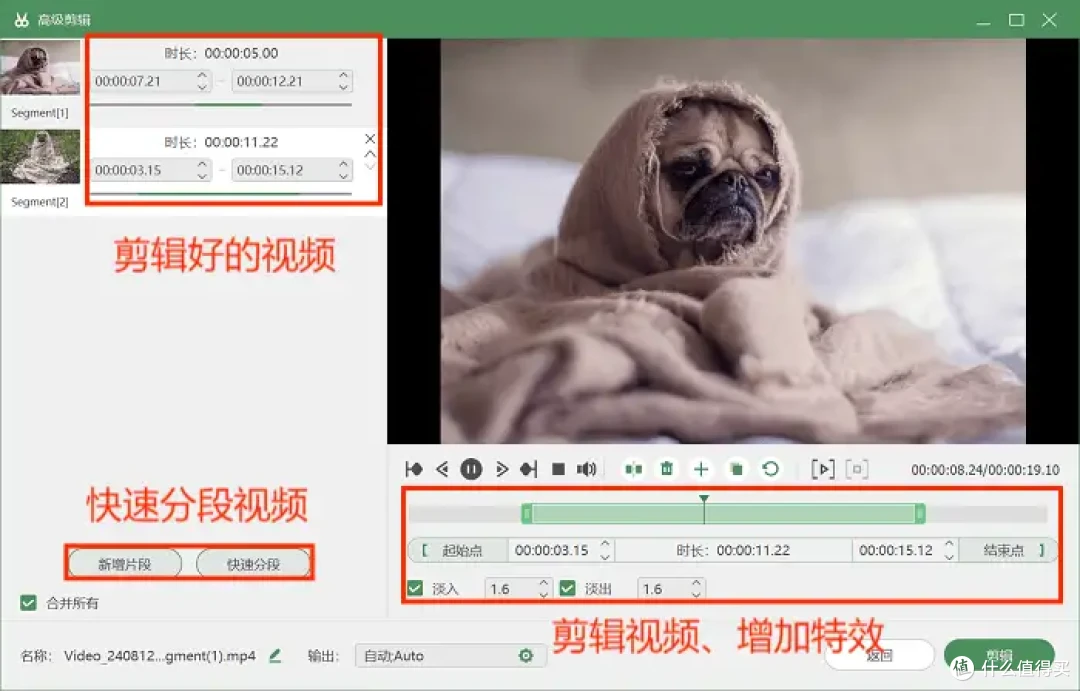Open the 输出 自动Auto dropdown
The height and width of the screenshot is (691, 1080).
click(x=450, y=655)
